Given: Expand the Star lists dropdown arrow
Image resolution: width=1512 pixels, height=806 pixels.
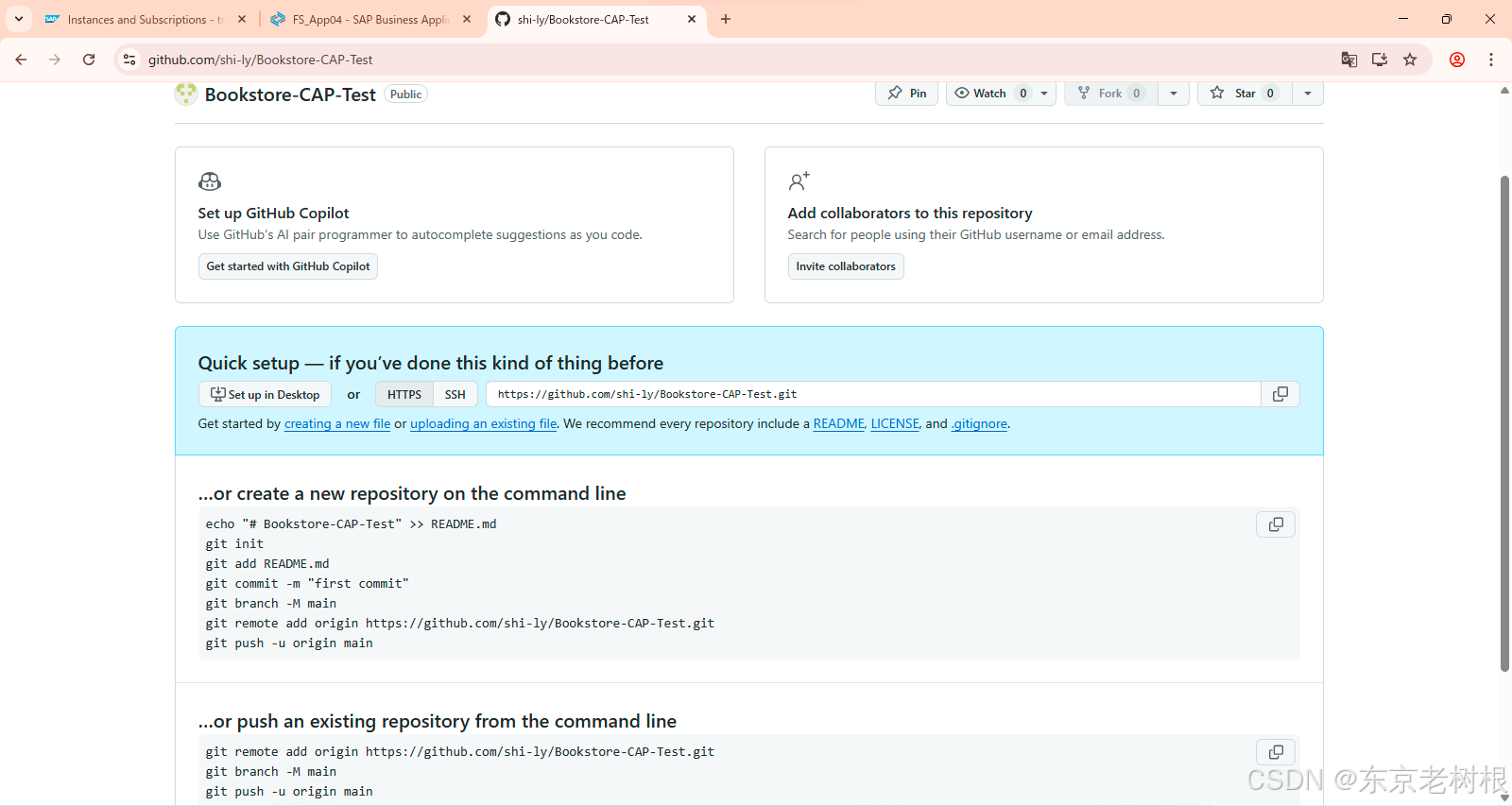Looking at the screenshot, I should (x=1308, y=94).
